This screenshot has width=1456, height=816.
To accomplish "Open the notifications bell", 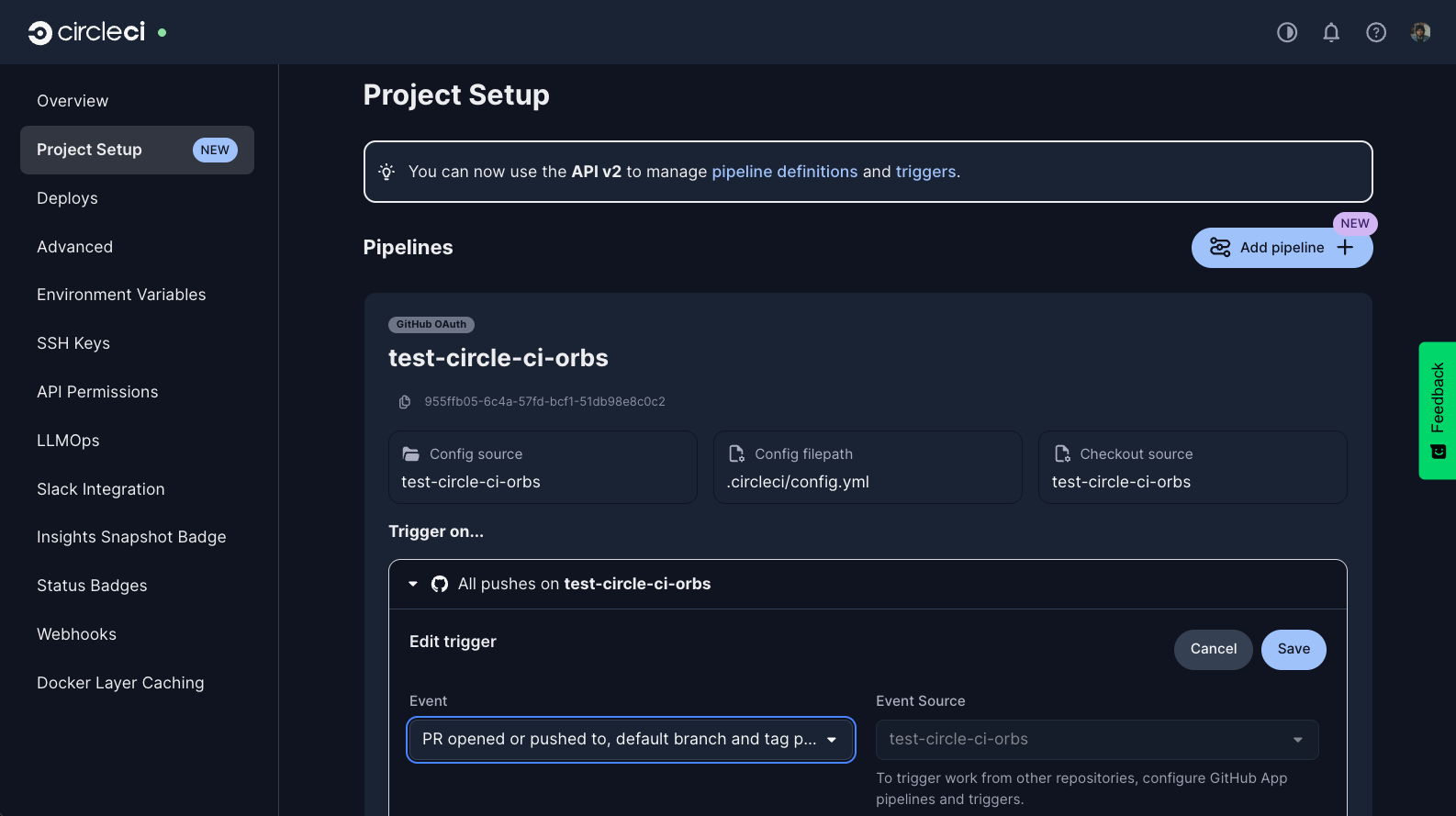I will pyautogui.click(x=1331, y=33).
